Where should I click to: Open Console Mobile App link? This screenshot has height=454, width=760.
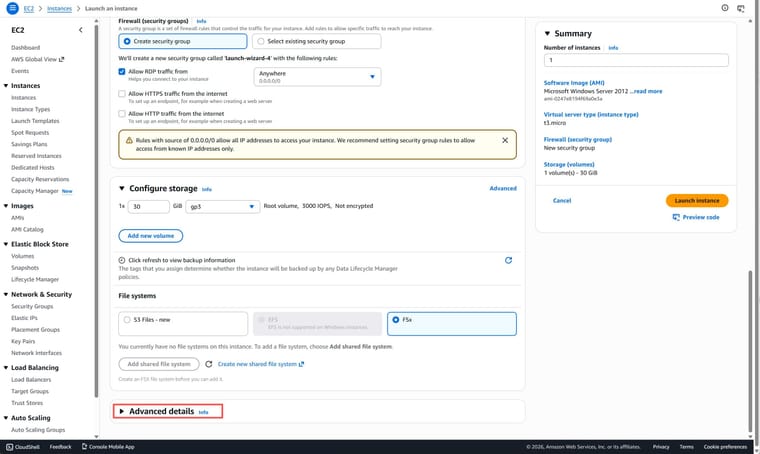(x=108, y=447)
